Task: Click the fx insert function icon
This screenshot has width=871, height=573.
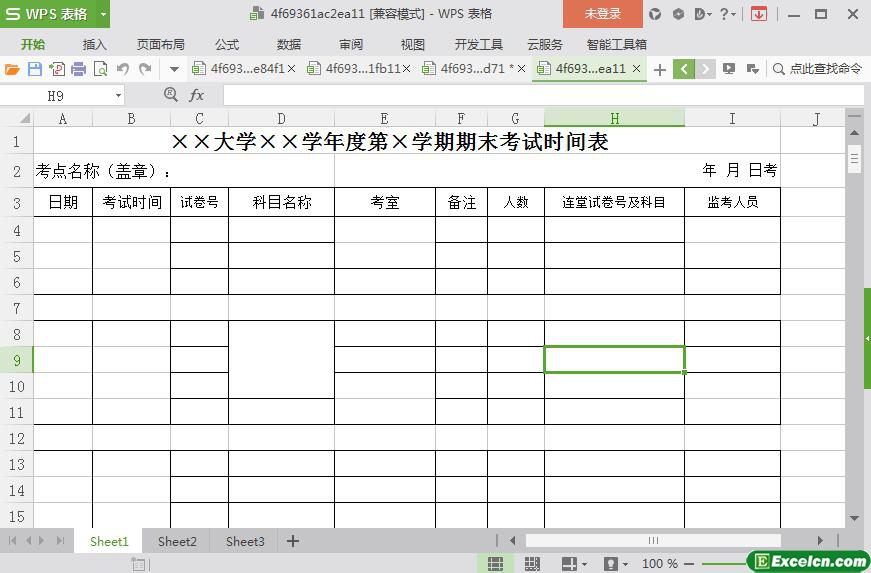Action: tap(196, 96)
